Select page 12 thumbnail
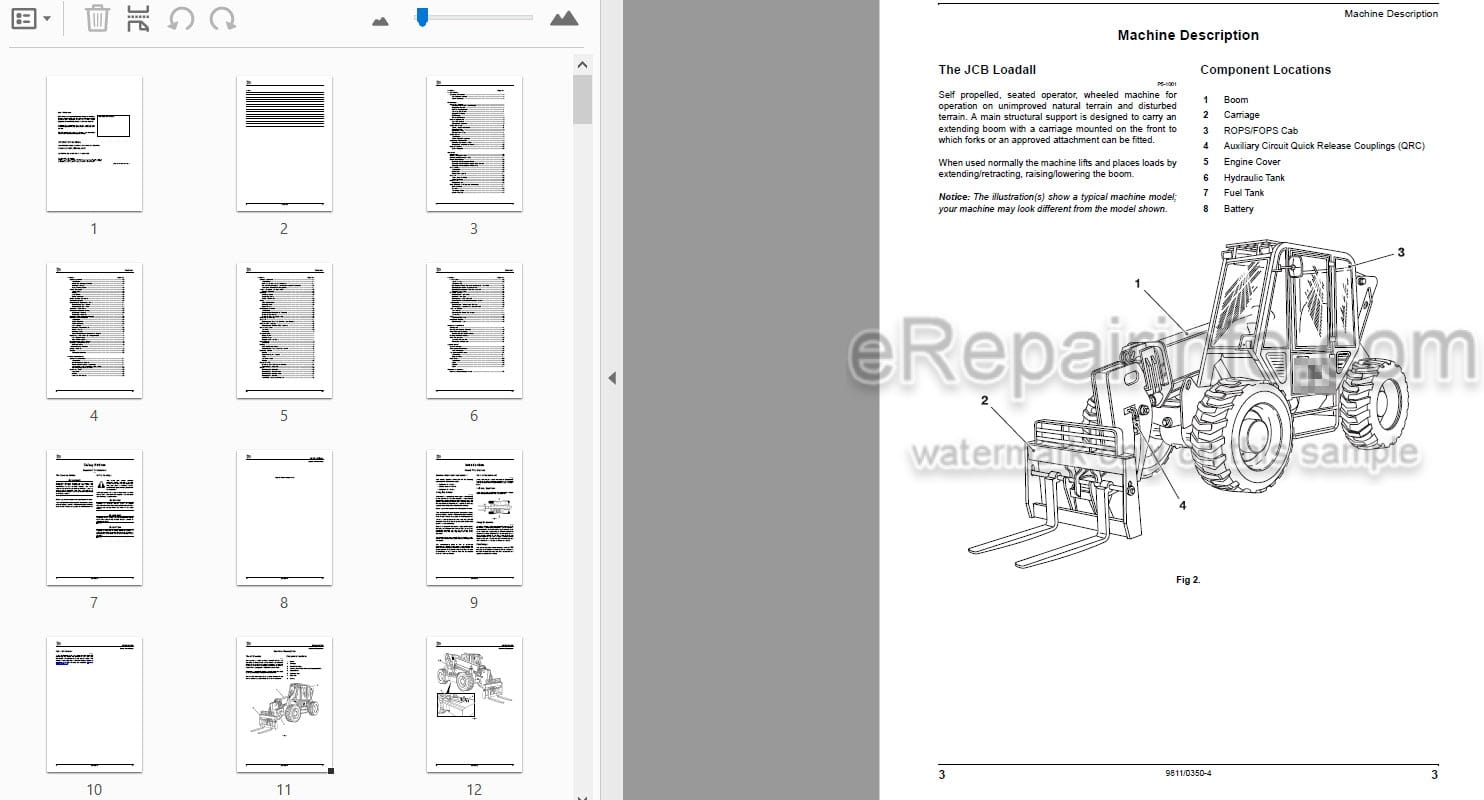 474,705
